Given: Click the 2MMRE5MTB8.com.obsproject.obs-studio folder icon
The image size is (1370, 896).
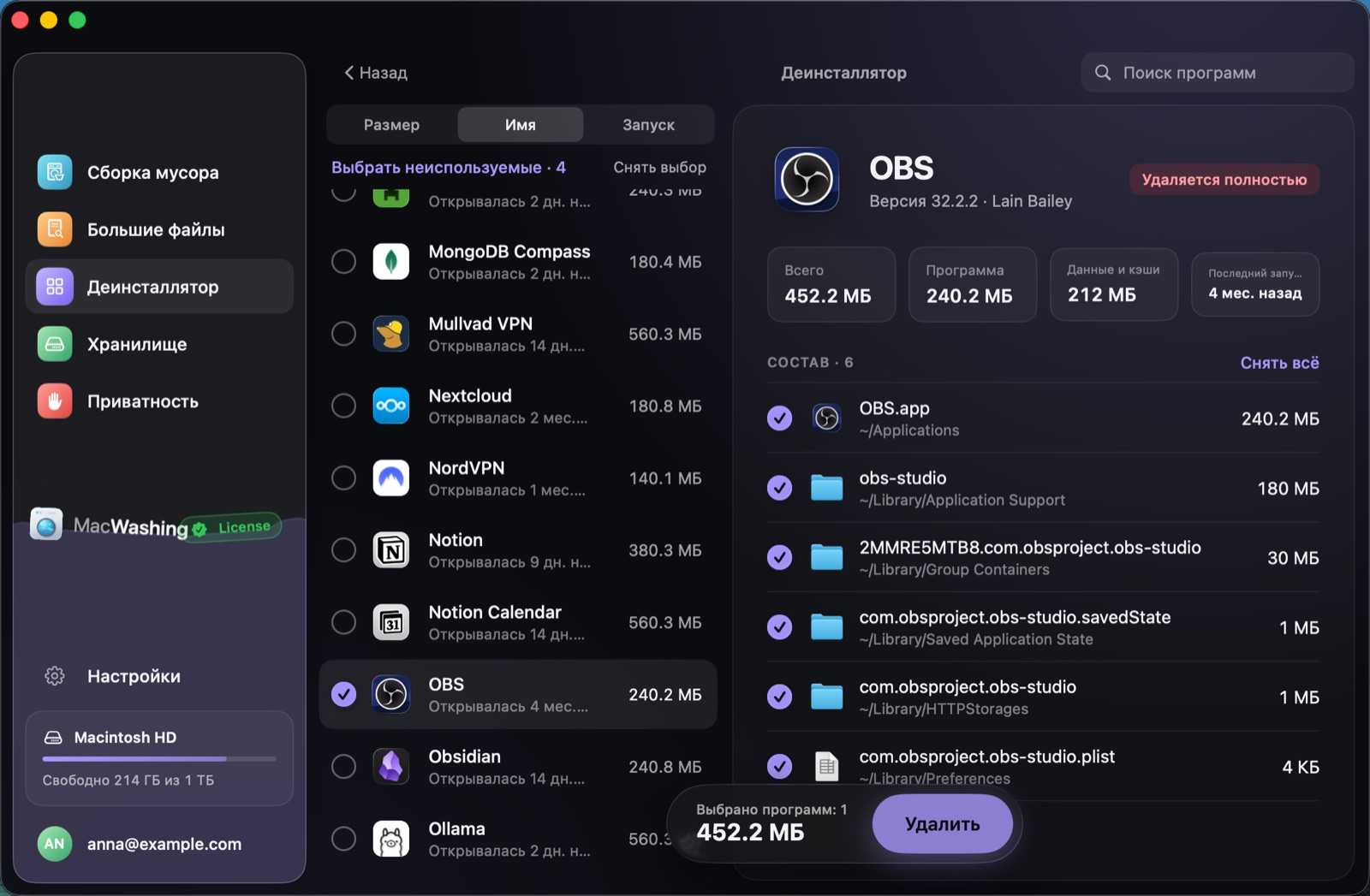Looking at the screenshot, I should click(x=826, y=558).
